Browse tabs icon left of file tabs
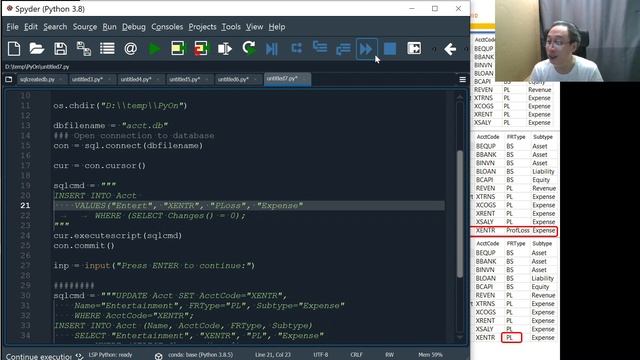This screenshot has width=640, height=360. 9,79
